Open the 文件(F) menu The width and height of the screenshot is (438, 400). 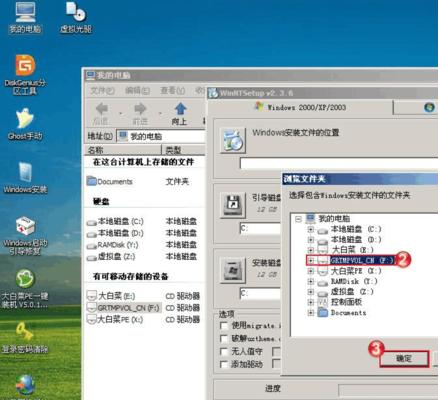point(103,90)
